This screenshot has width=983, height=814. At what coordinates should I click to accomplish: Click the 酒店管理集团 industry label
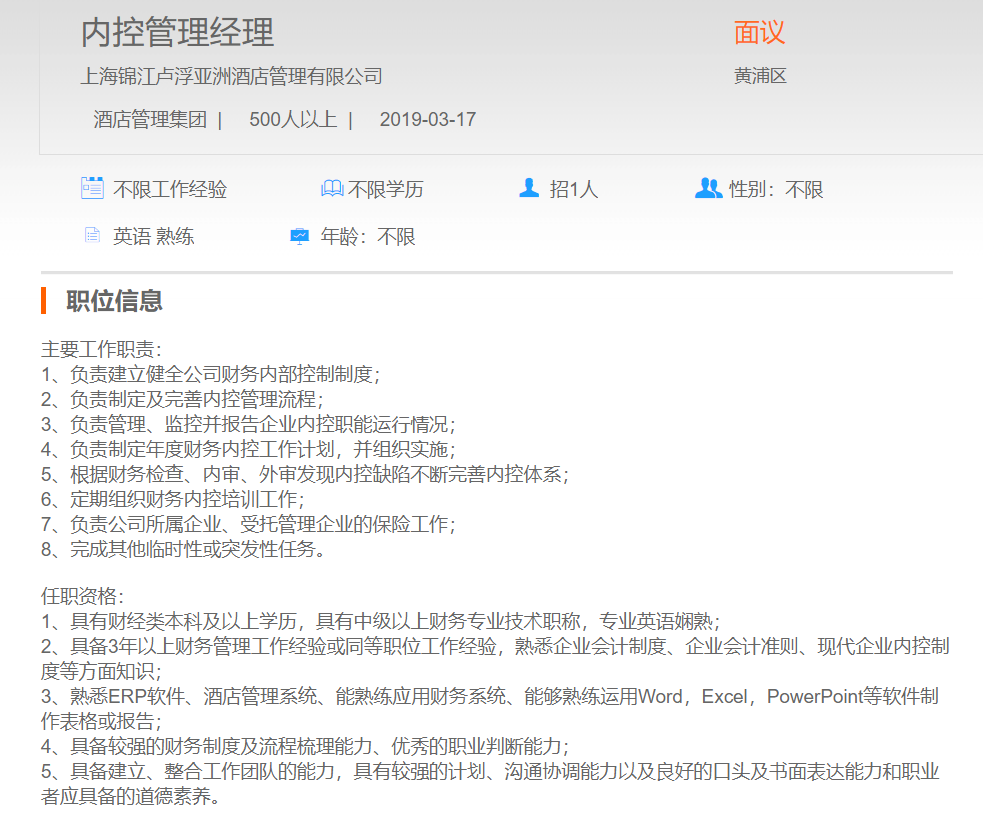[150, 120]
